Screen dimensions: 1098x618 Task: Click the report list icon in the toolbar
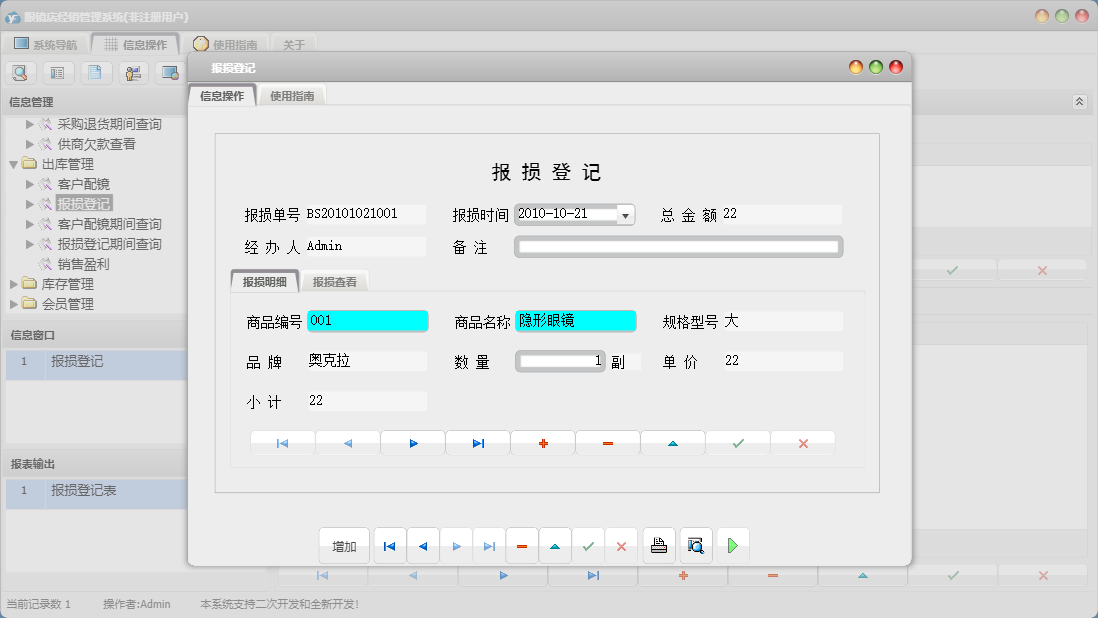57,72
